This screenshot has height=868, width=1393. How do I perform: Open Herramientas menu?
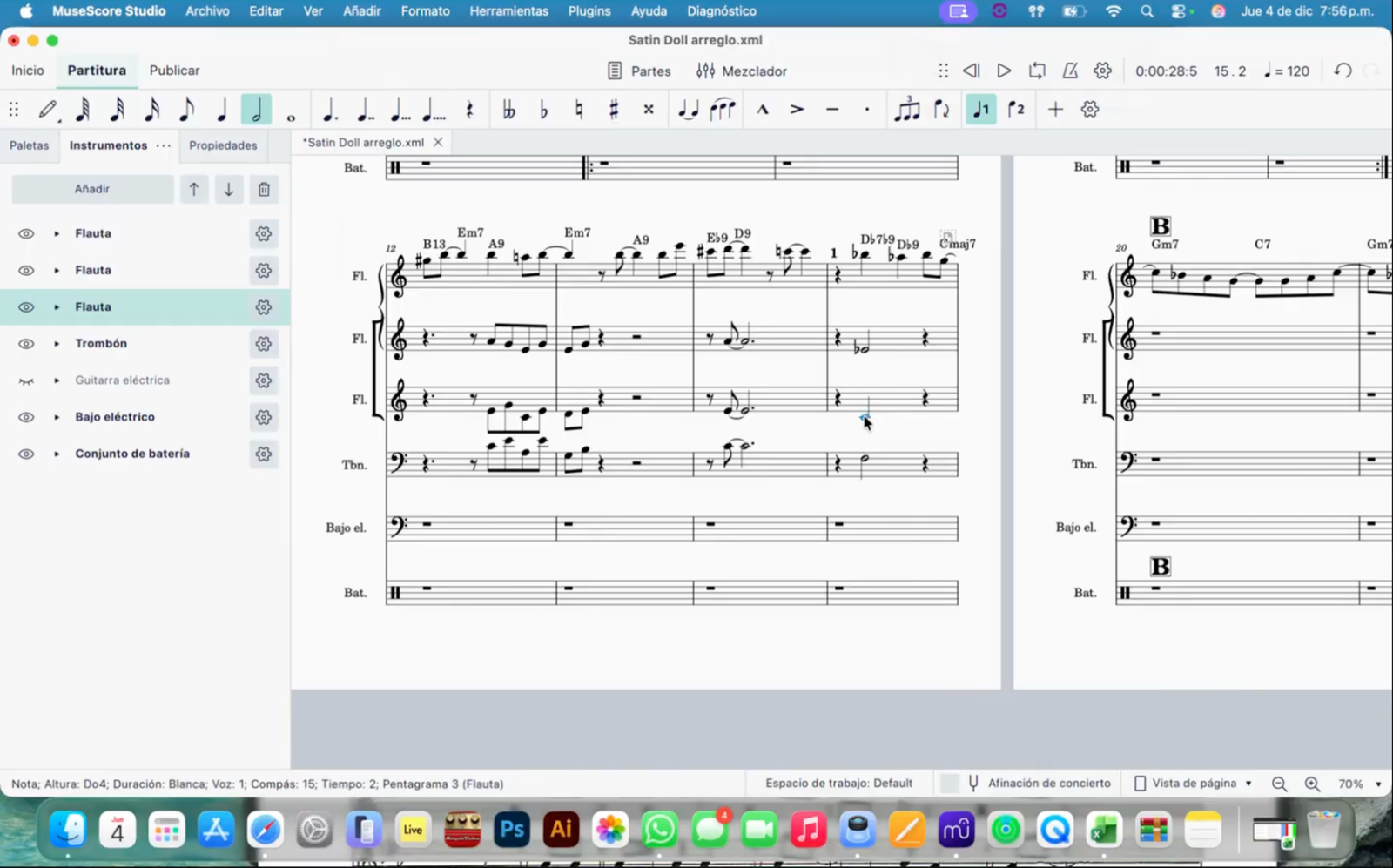tap(509, 11)
